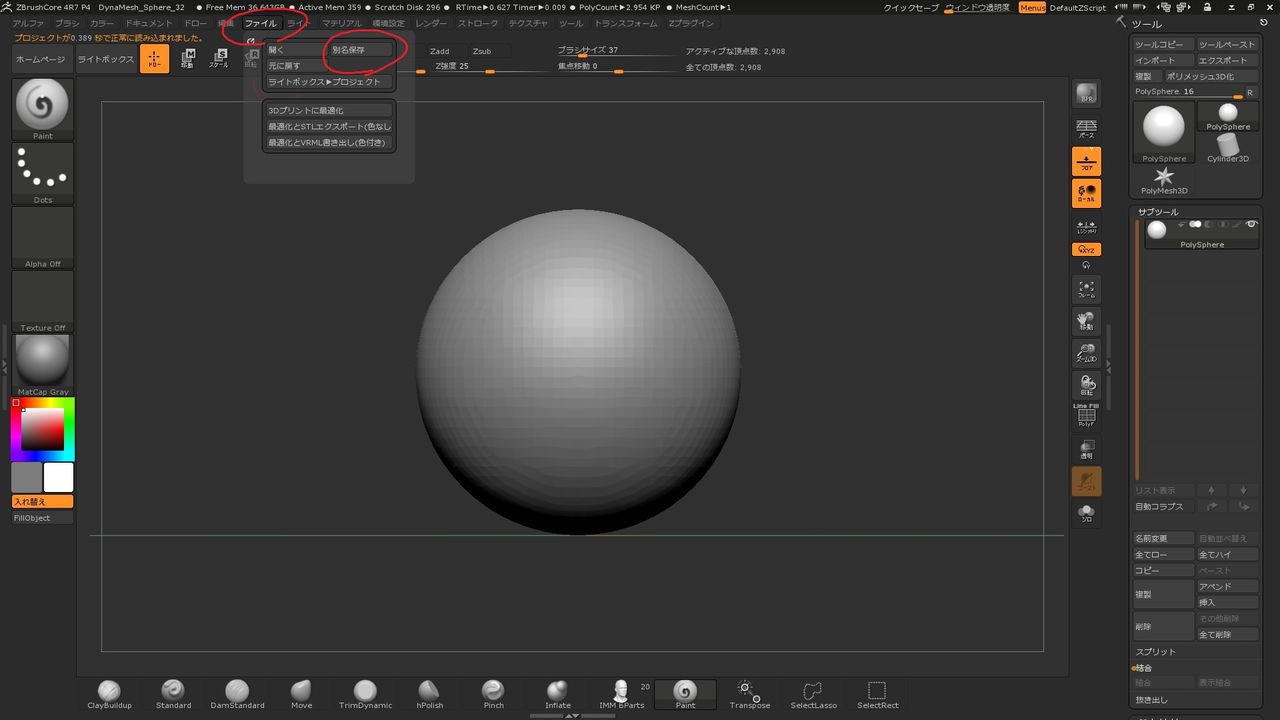Viewport: 1280px width, 720px height.
Task: Toggle the Floor (フロア) grid
Action: coord(1086,161)
